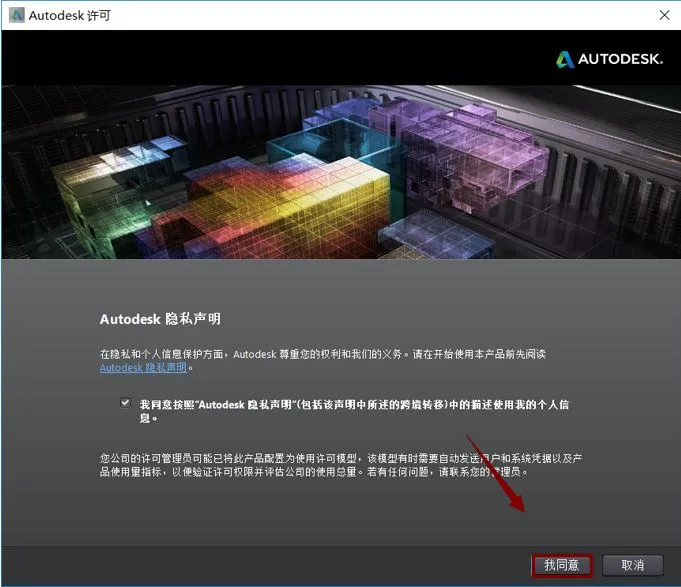The width and height of the screenshot is (681, 587).
Task: Click the 取消 (Cancel) button
Action: 632,565
